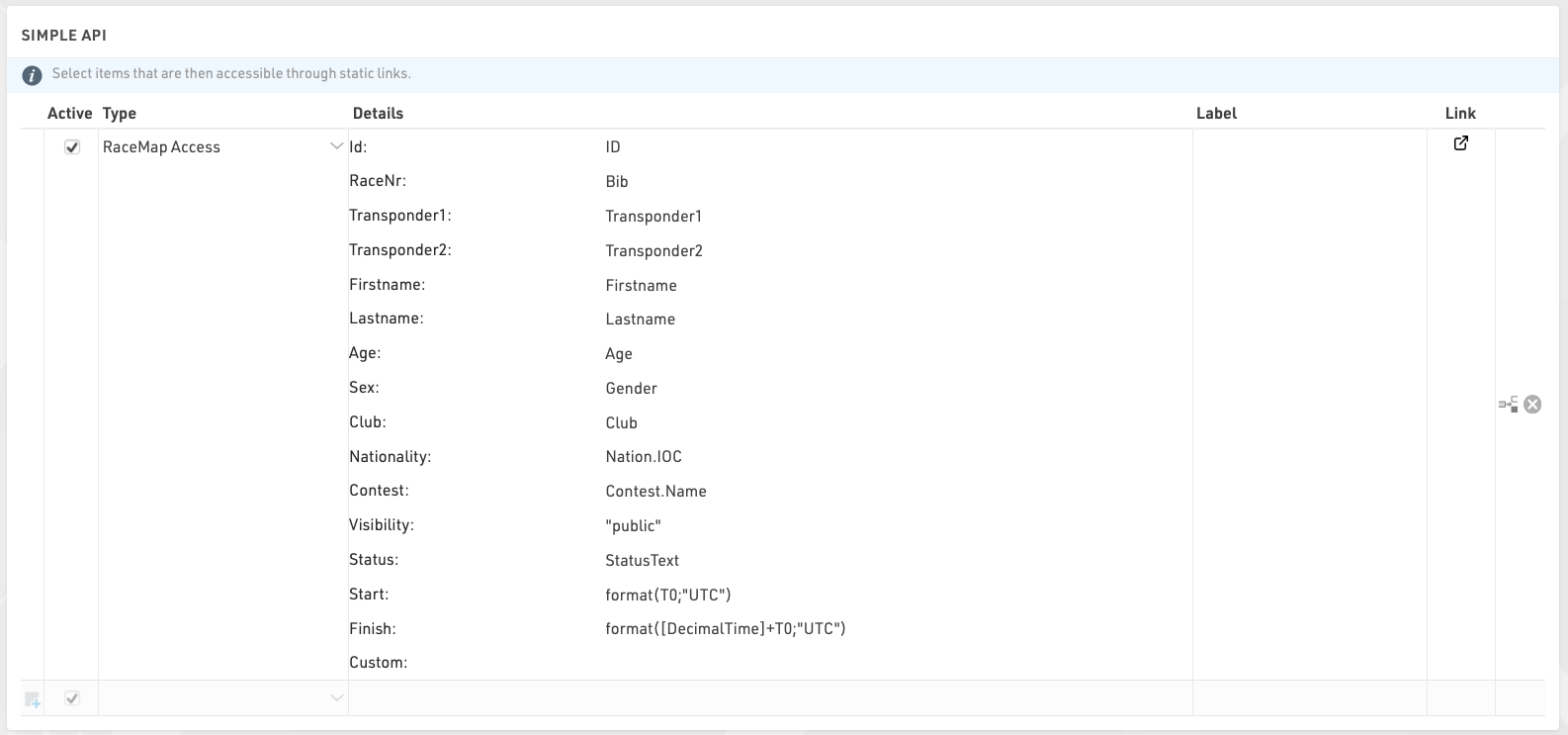Click the StatusText status field

(x=642, y=560)
